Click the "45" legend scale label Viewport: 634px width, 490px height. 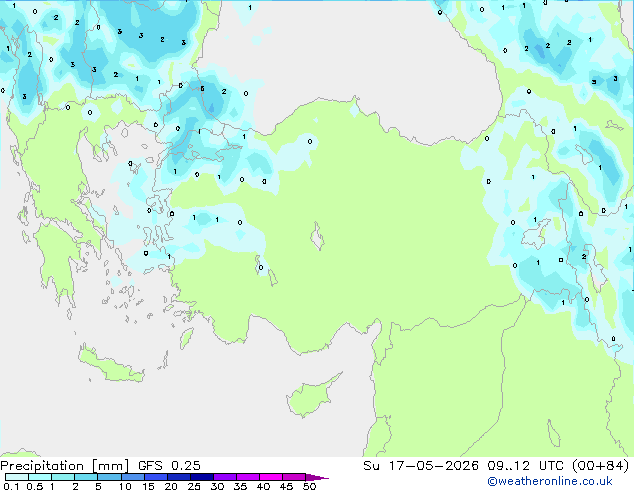coord(286,486)
